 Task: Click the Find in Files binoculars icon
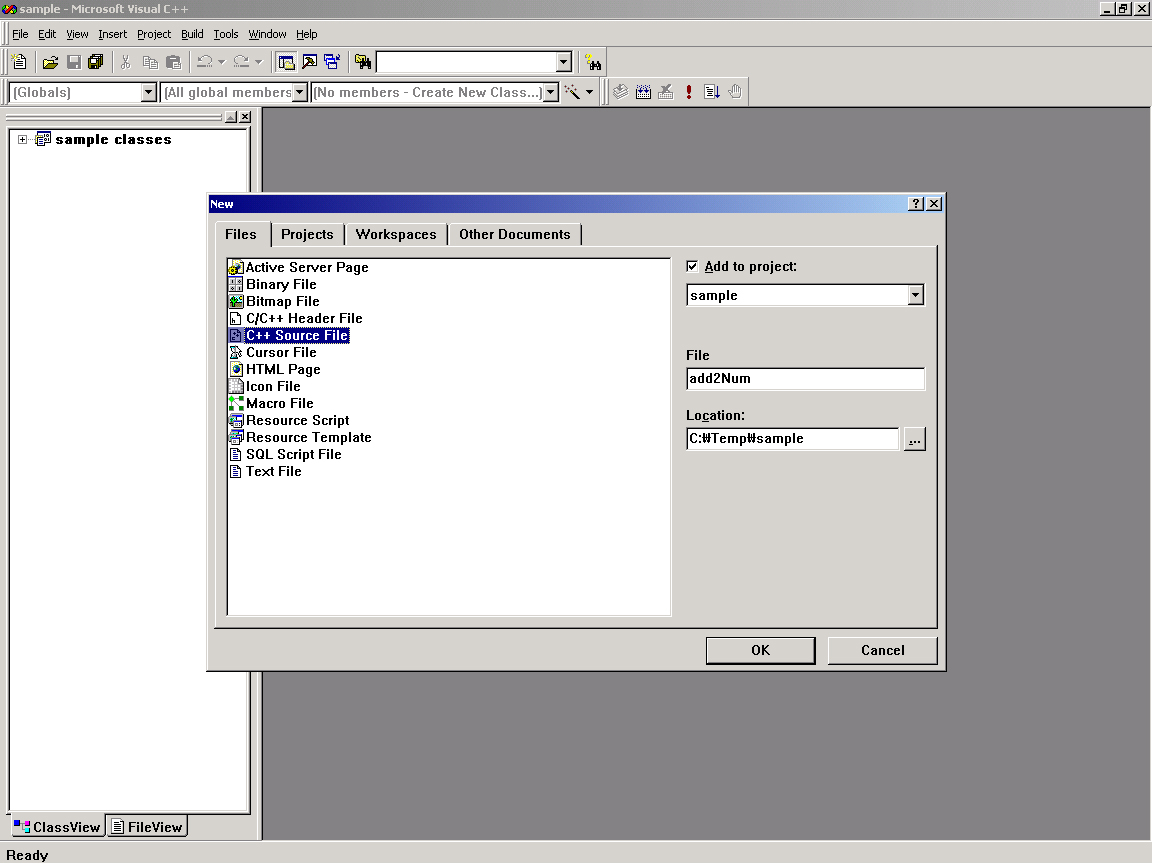[363, 62]
